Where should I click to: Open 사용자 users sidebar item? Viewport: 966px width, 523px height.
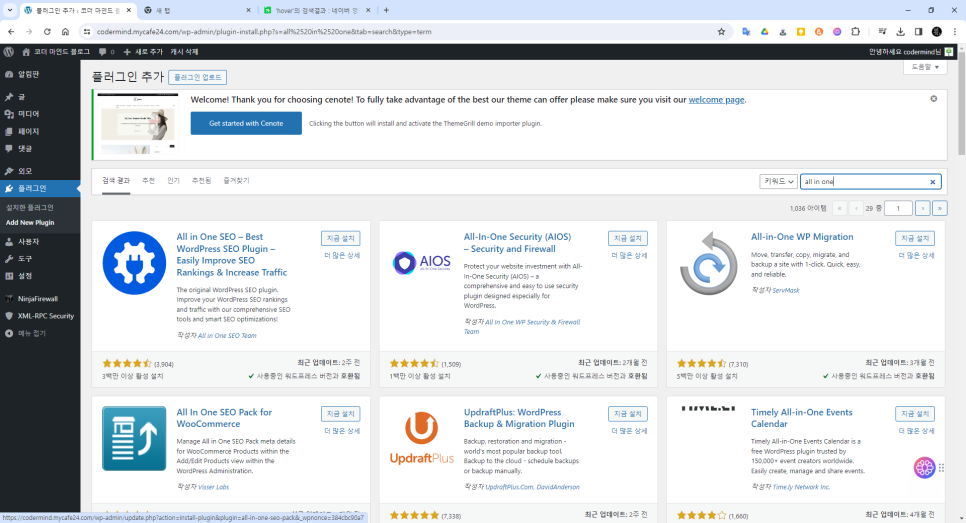pyautogui.click(x=40, y=241)
